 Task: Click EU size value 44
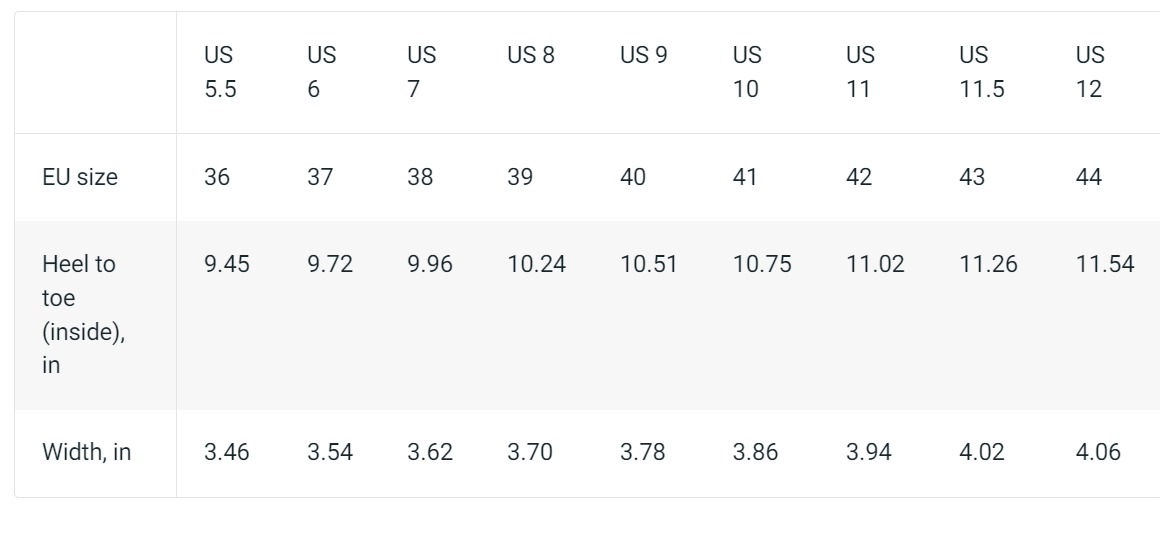click(x=1088, y=177)
